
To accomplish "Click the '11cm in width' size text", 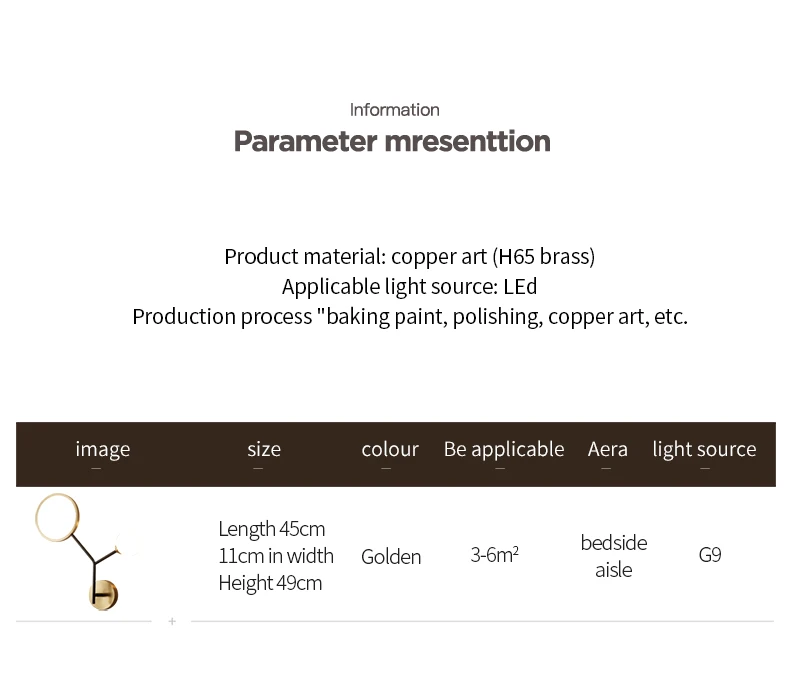I will click(x=276, y=556).
